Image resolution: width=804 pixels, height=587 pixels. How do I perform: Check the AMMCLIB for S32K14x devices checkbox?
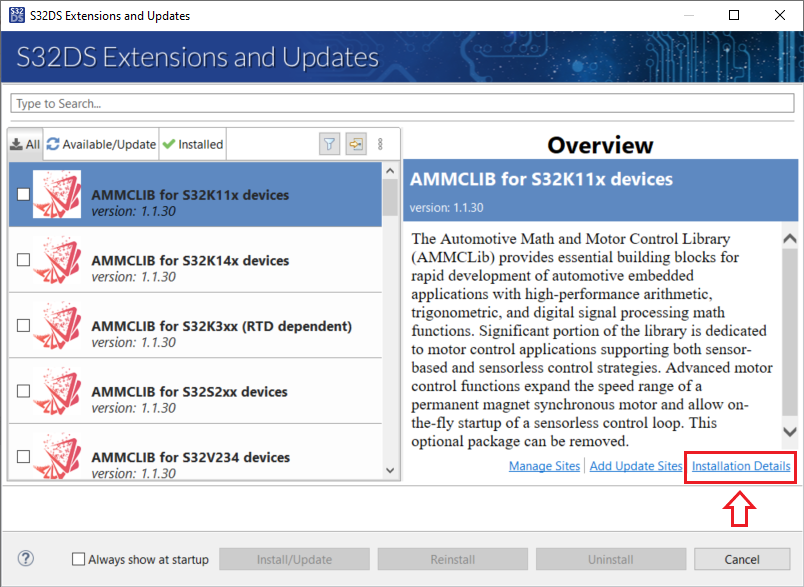23,260
